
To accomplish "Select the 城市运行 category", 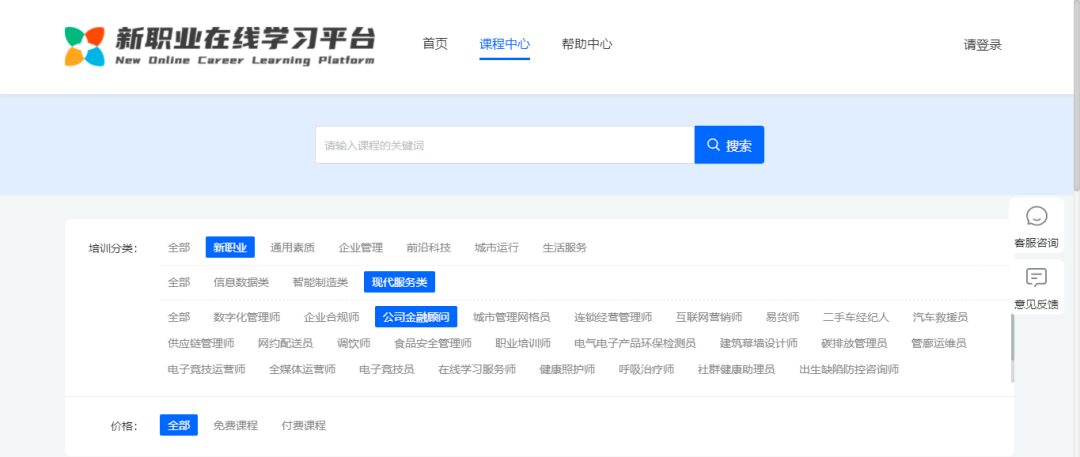I will (x=497, y=247).
